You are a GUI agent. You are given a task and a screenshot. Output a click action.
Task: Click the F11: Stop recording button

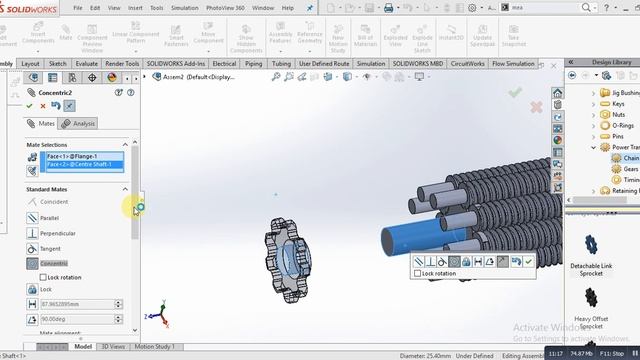click(611, 353)
